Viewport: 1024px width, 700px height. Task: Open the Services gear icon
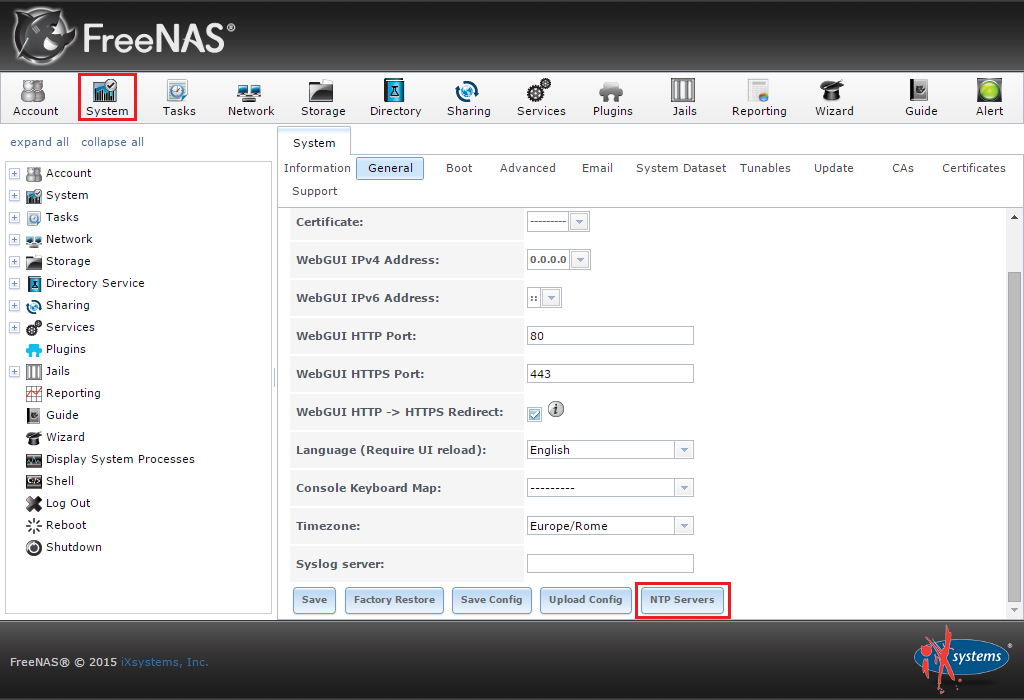[541, 98]
